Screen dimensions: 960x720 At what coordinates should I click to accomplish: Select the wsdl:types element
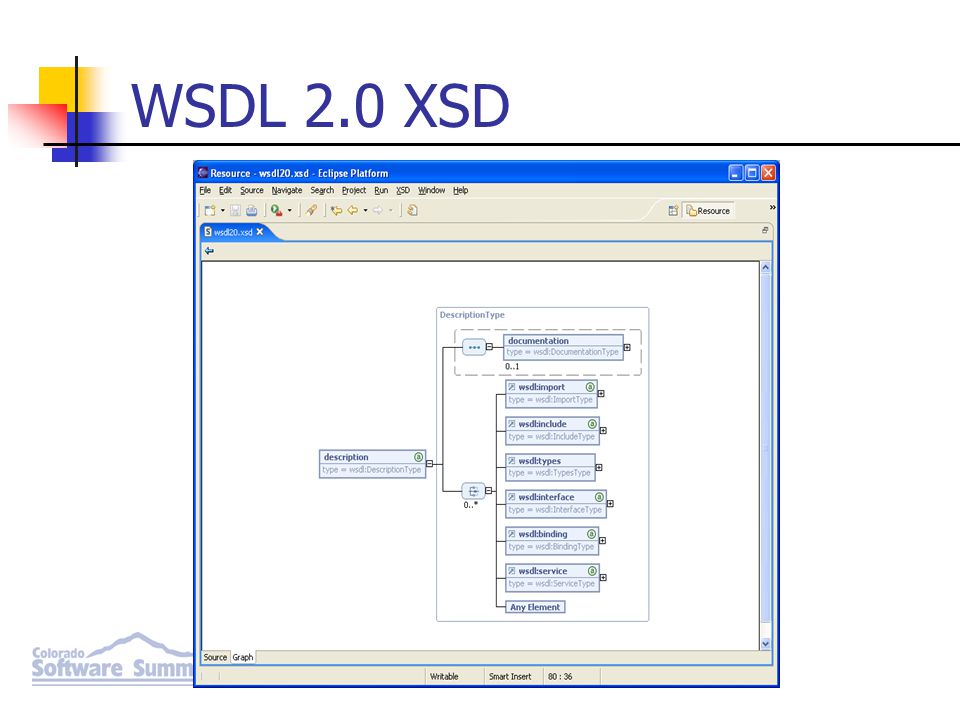[x=550, y=467]
